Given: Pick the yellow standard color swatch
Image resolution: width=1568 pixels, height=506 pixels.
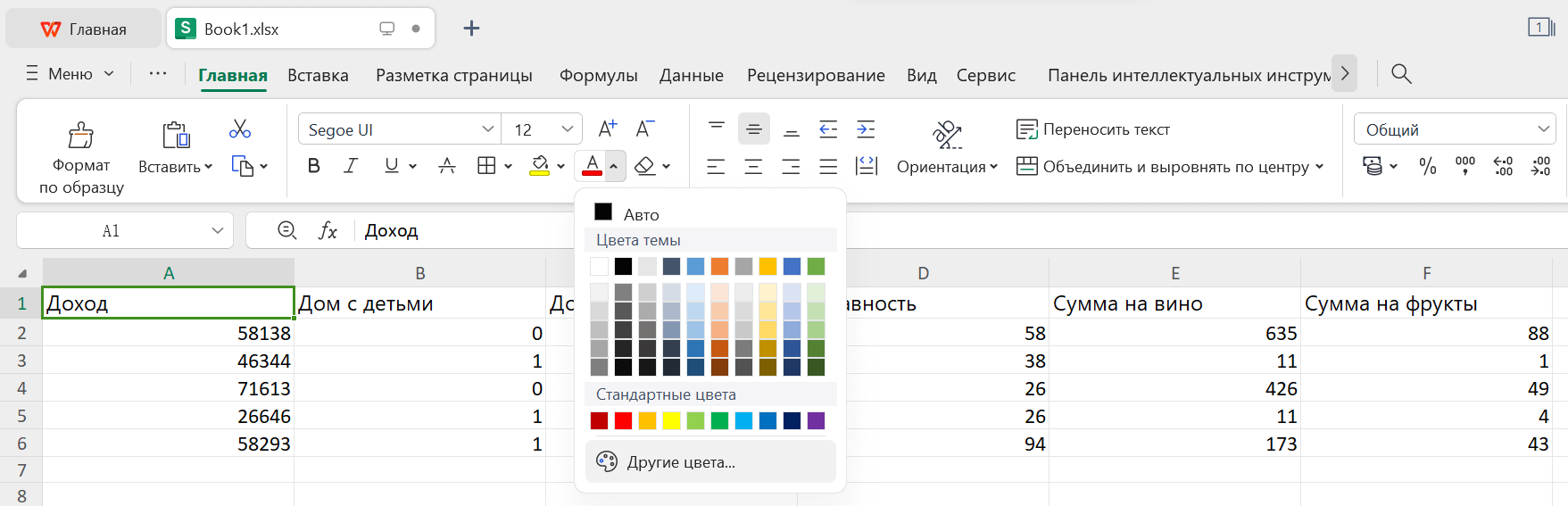Looking at the screenshot, I should point(671,420).
